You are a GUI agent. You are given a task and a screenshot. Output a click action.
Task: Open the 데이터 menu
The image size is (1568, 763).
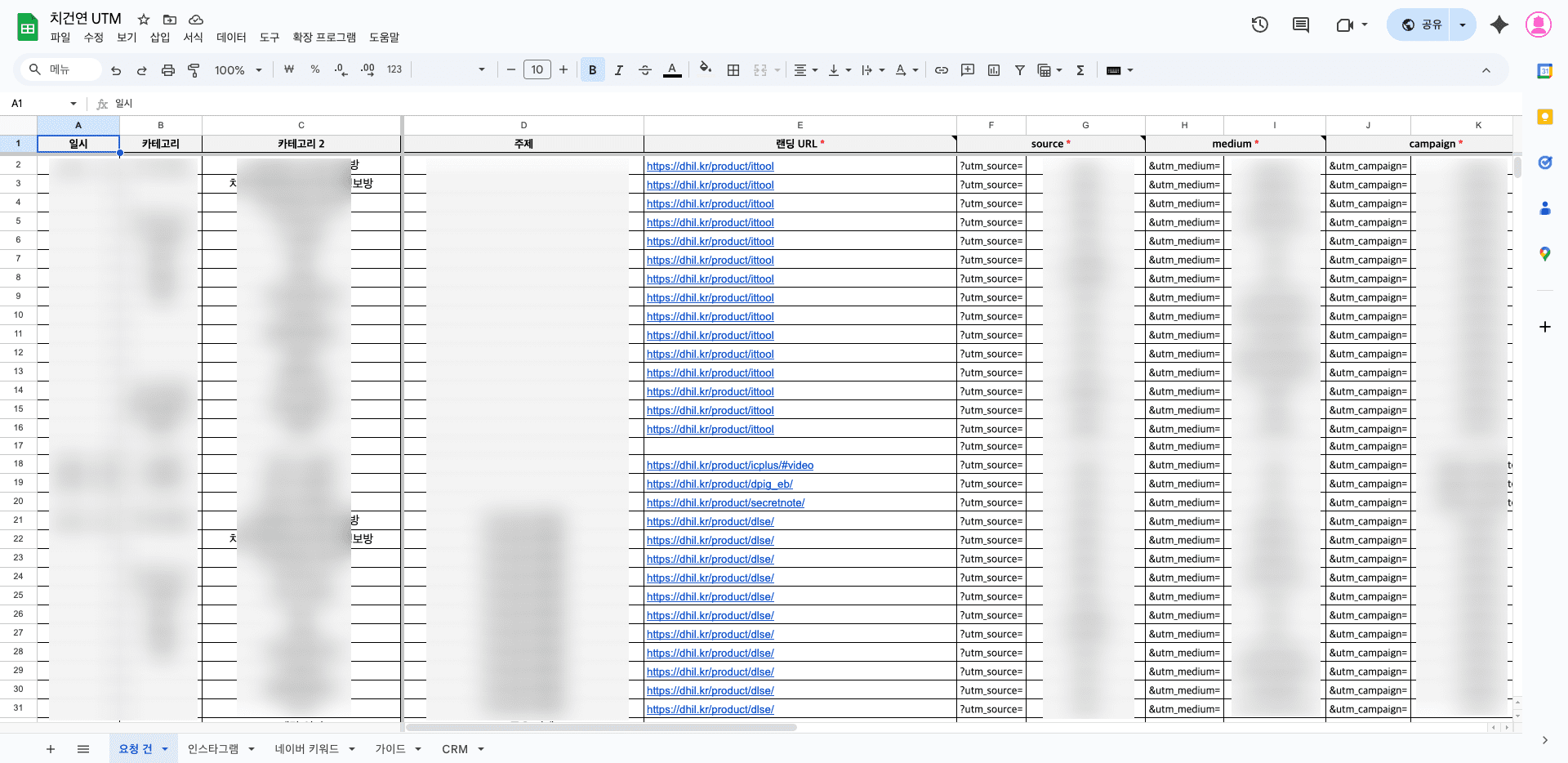coord(231,38)
